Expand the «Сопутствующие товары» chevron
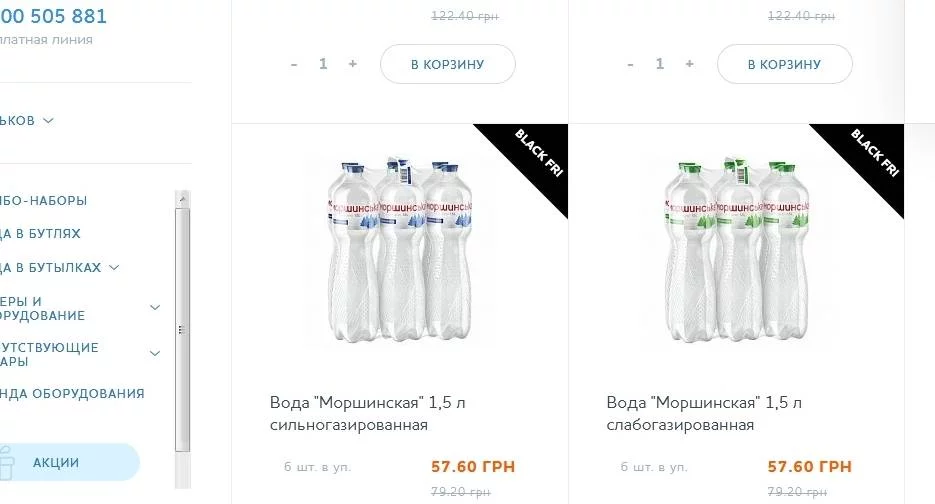Viewport: 935px width, 504px height. click(x=155, y=354)
